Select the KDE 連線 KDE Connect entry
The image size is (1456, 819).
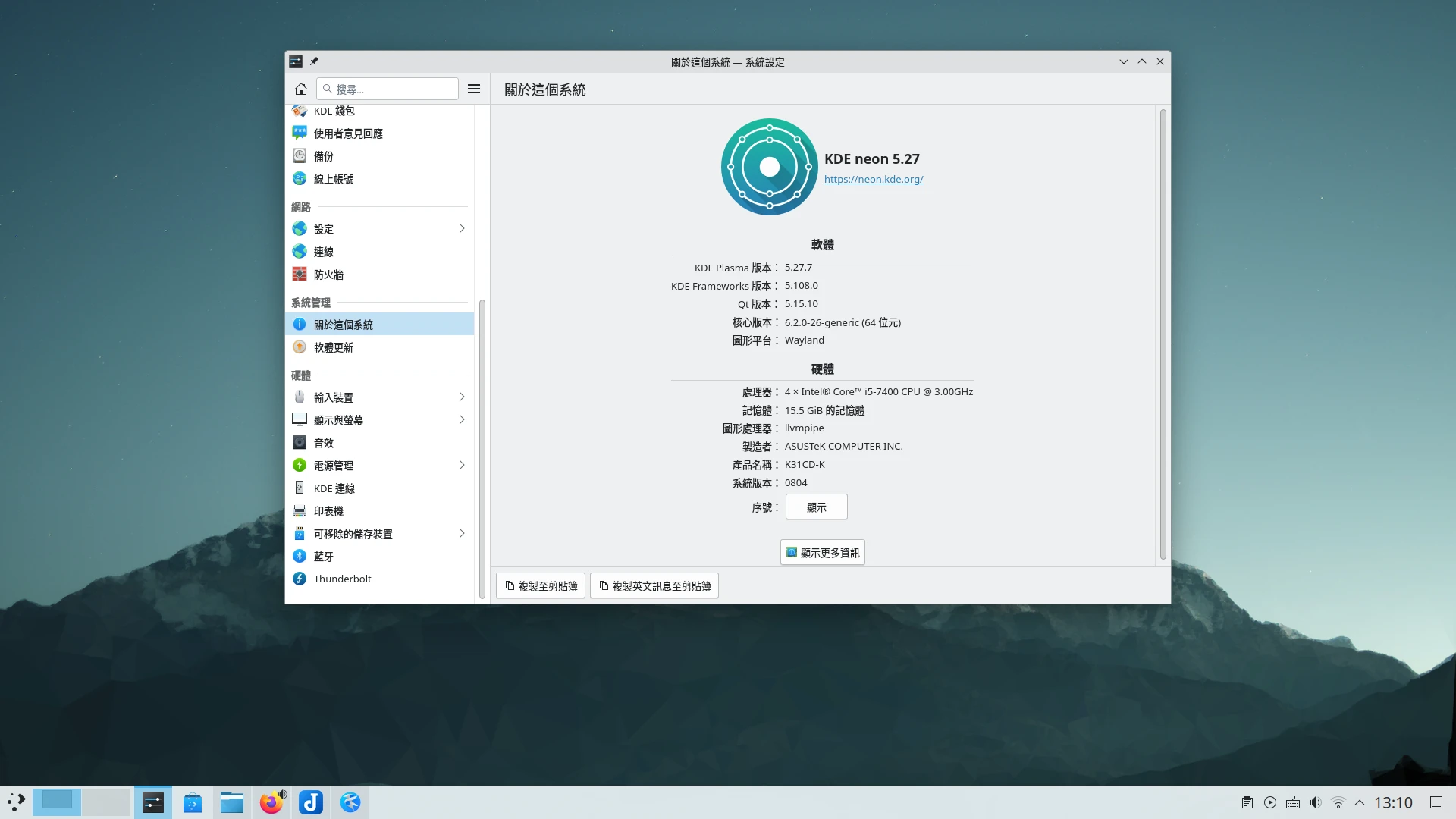[x=334, y=488]
